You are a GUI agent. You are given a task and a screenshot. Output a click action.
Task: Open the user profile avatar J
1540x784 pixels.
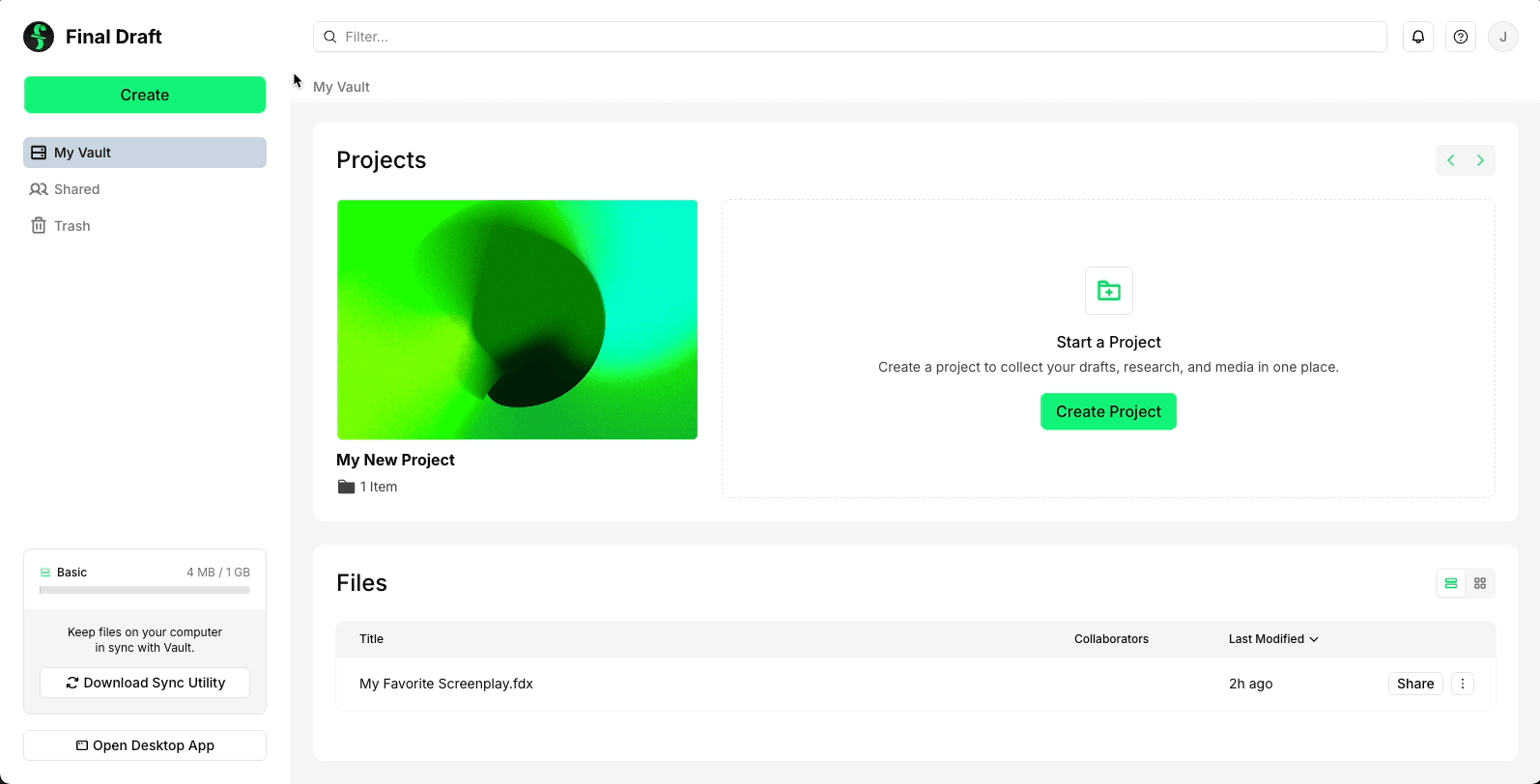(1503, 37)
